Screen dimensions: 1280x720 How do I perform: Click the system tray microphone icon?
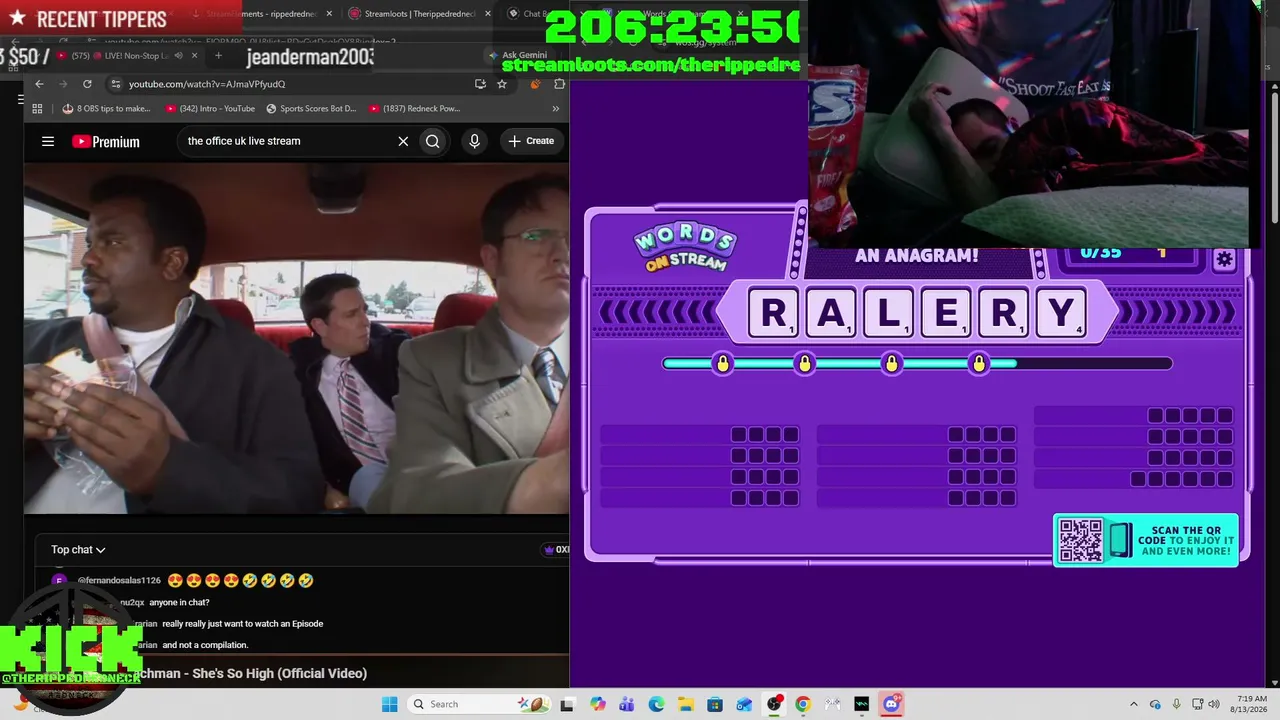pos(1177,704)
